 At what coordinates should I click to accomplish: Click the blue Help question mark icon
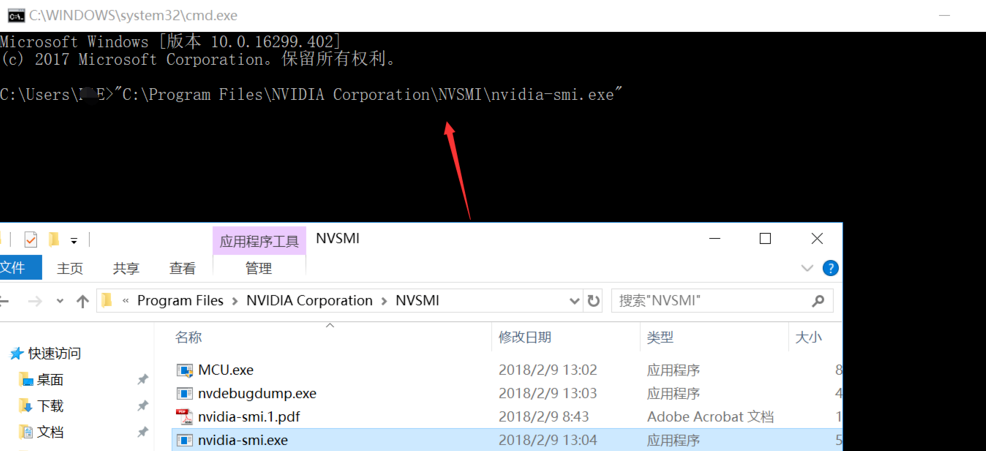(830, 268)
